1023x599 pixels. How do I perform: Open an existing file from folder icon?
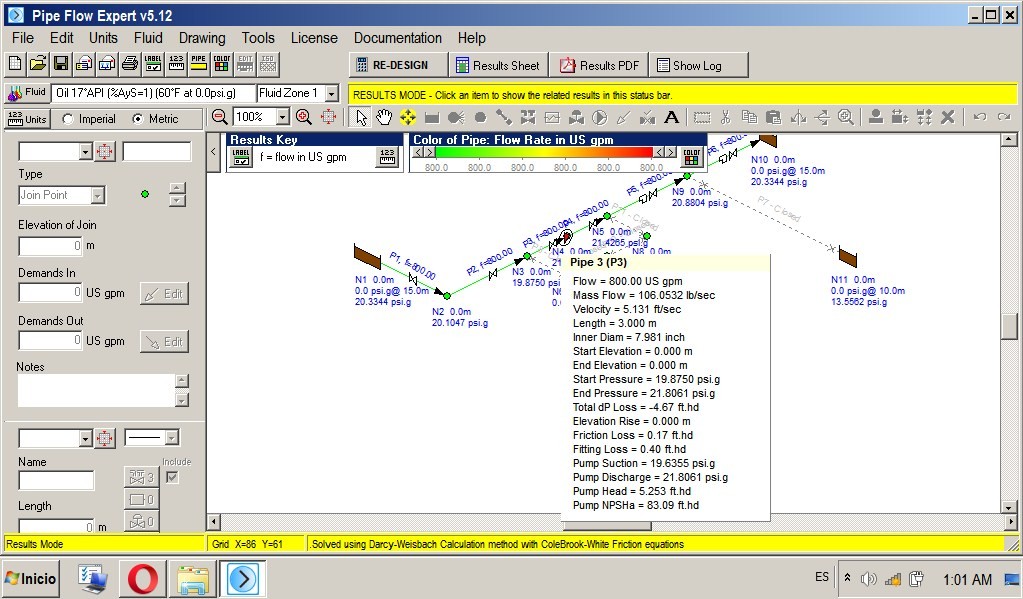click(38, 63)
